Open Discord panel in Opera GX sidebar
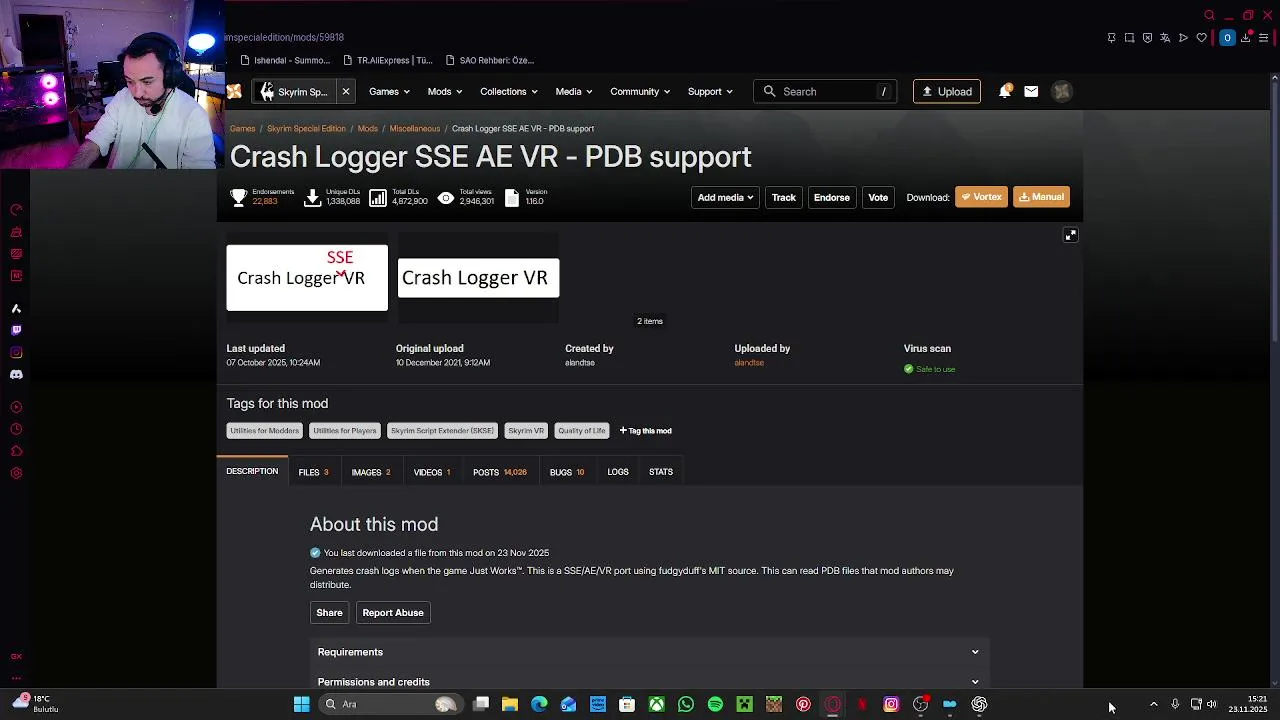1280x720 pixels. (x=16, y=374)
